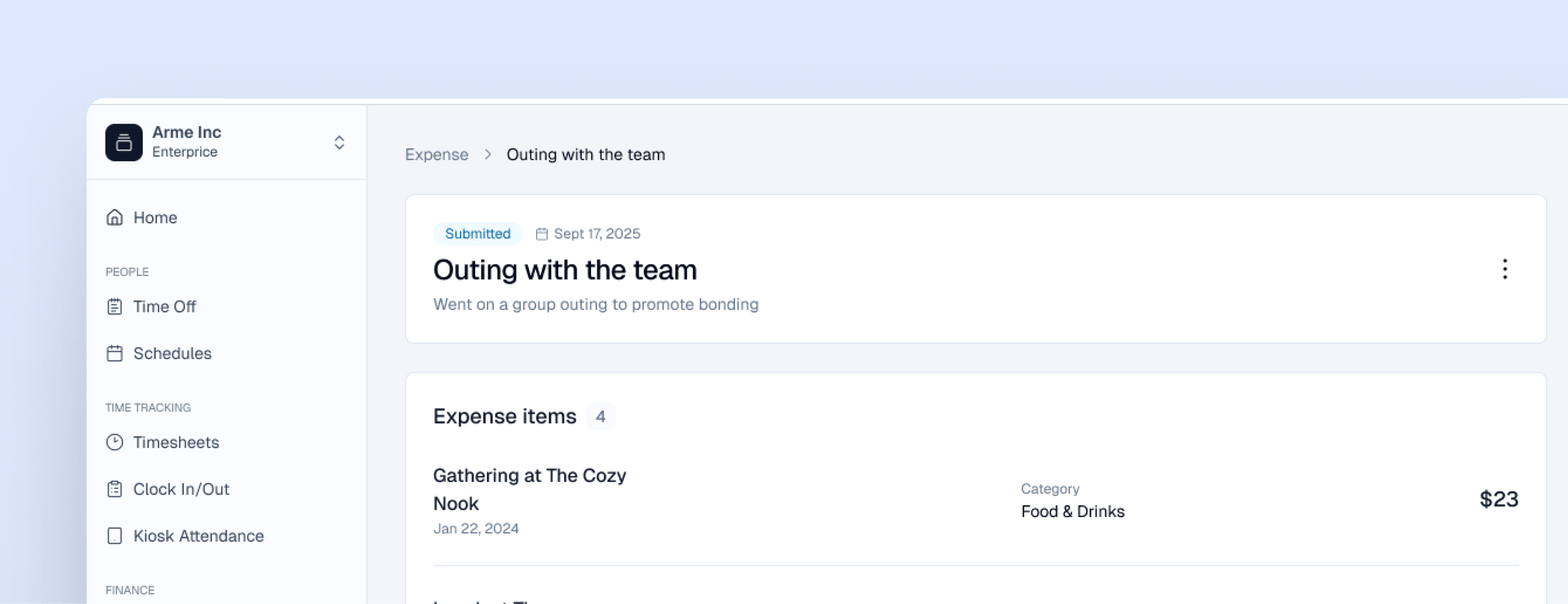Expand the Arme Inc workspace switcher

tap(339, 143)
